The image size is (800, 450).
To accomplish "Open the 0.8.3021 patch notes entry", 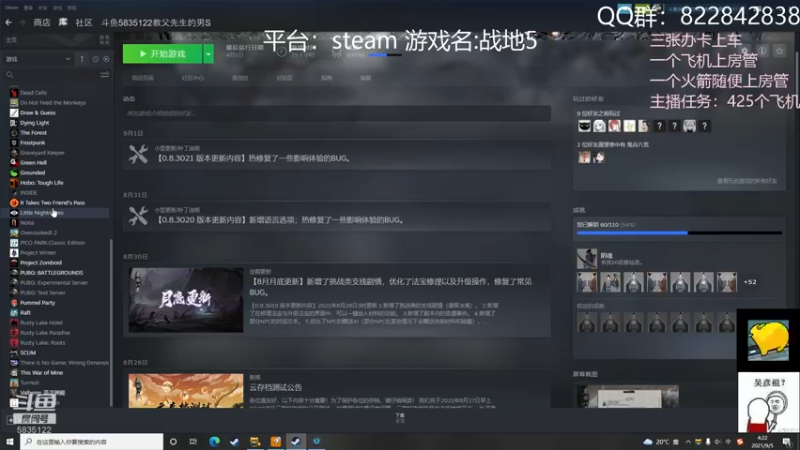I will point(337,154).
